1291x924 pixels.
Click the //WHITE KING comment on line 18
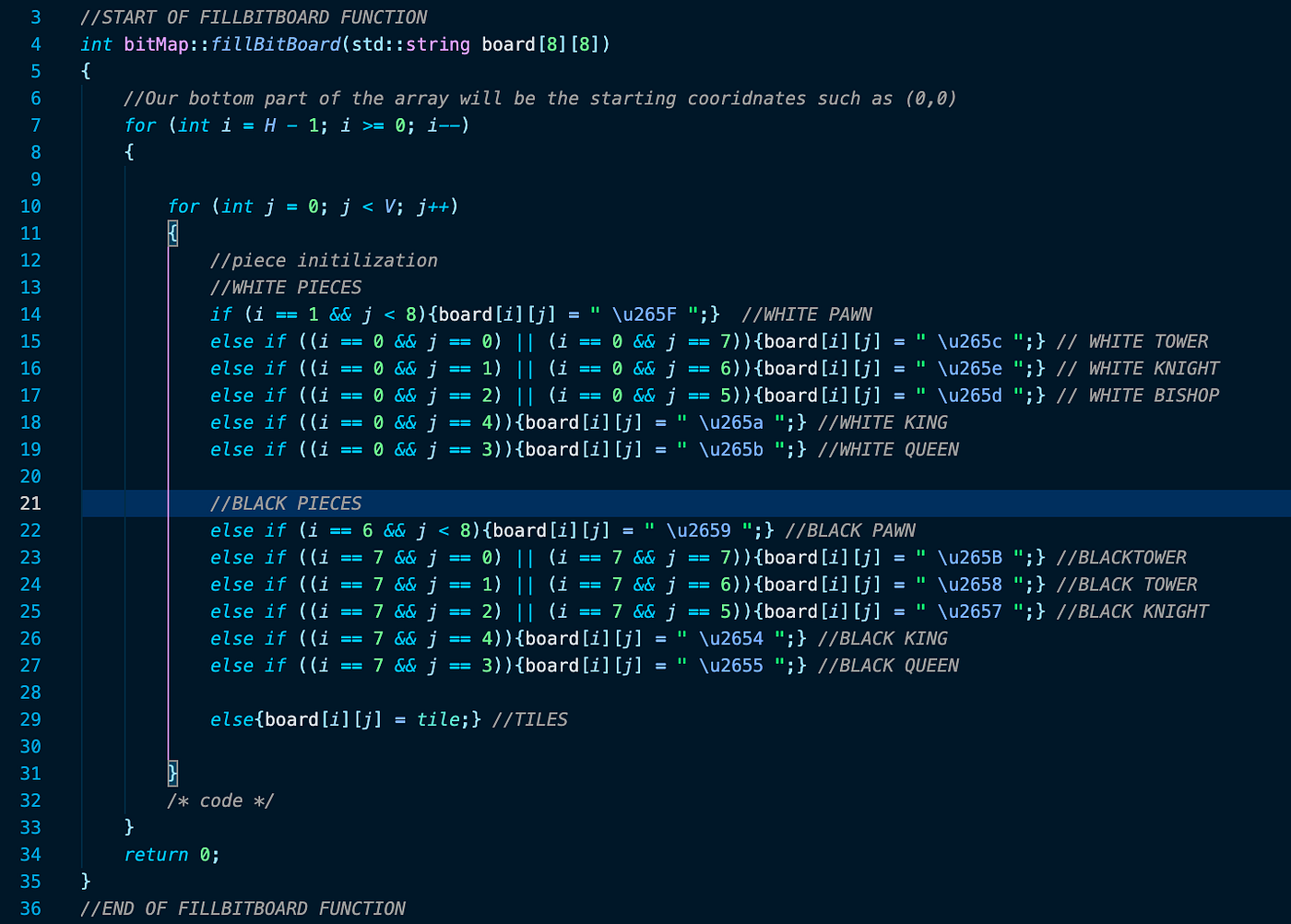point(882,421)
